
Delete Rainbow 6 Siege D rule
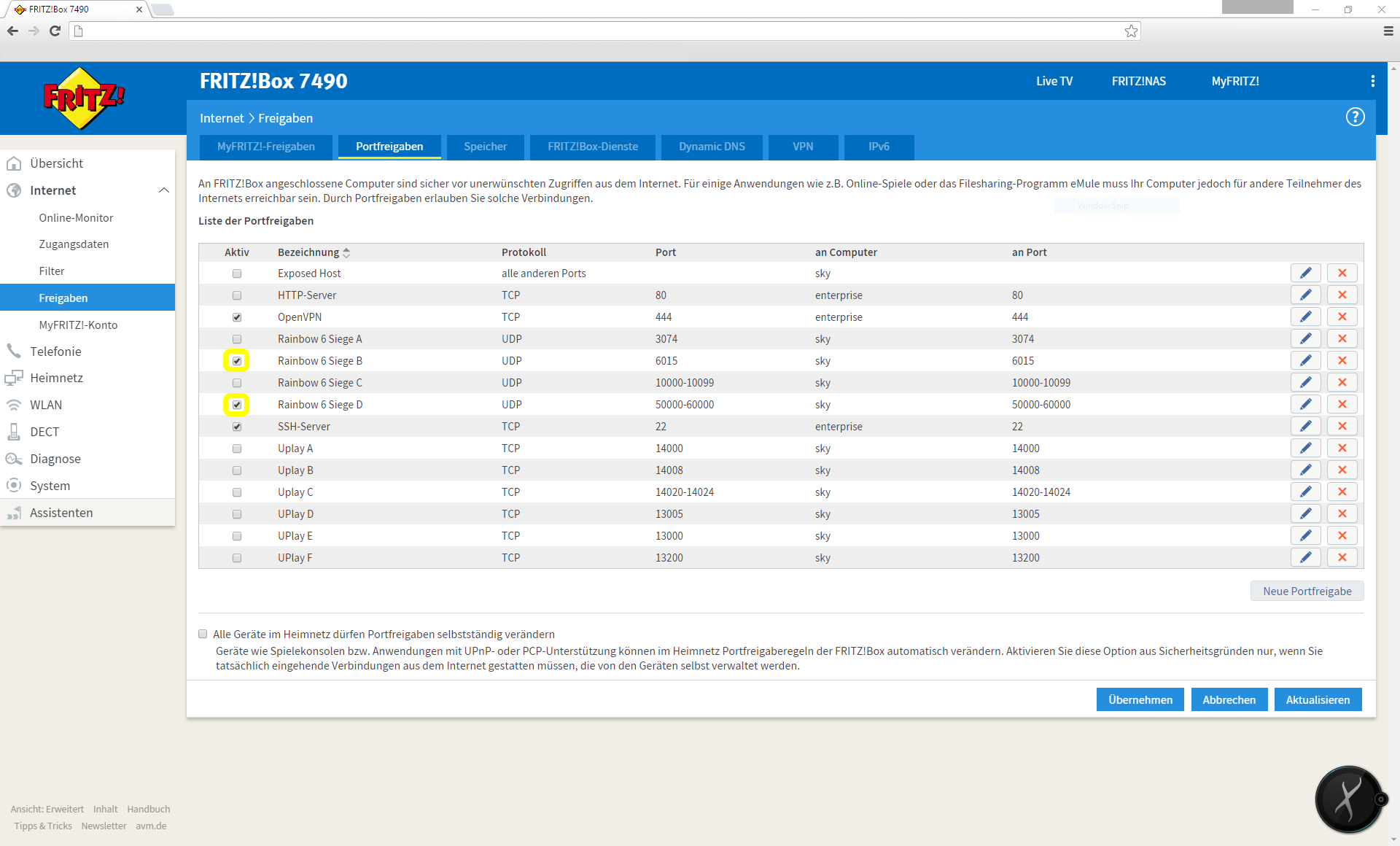click(x=1342, y=404)
